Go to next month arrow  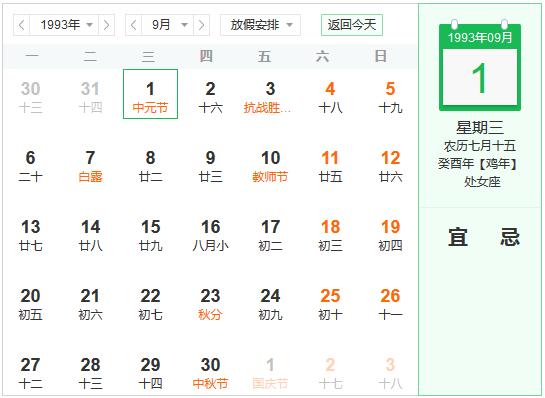(201, 25)
